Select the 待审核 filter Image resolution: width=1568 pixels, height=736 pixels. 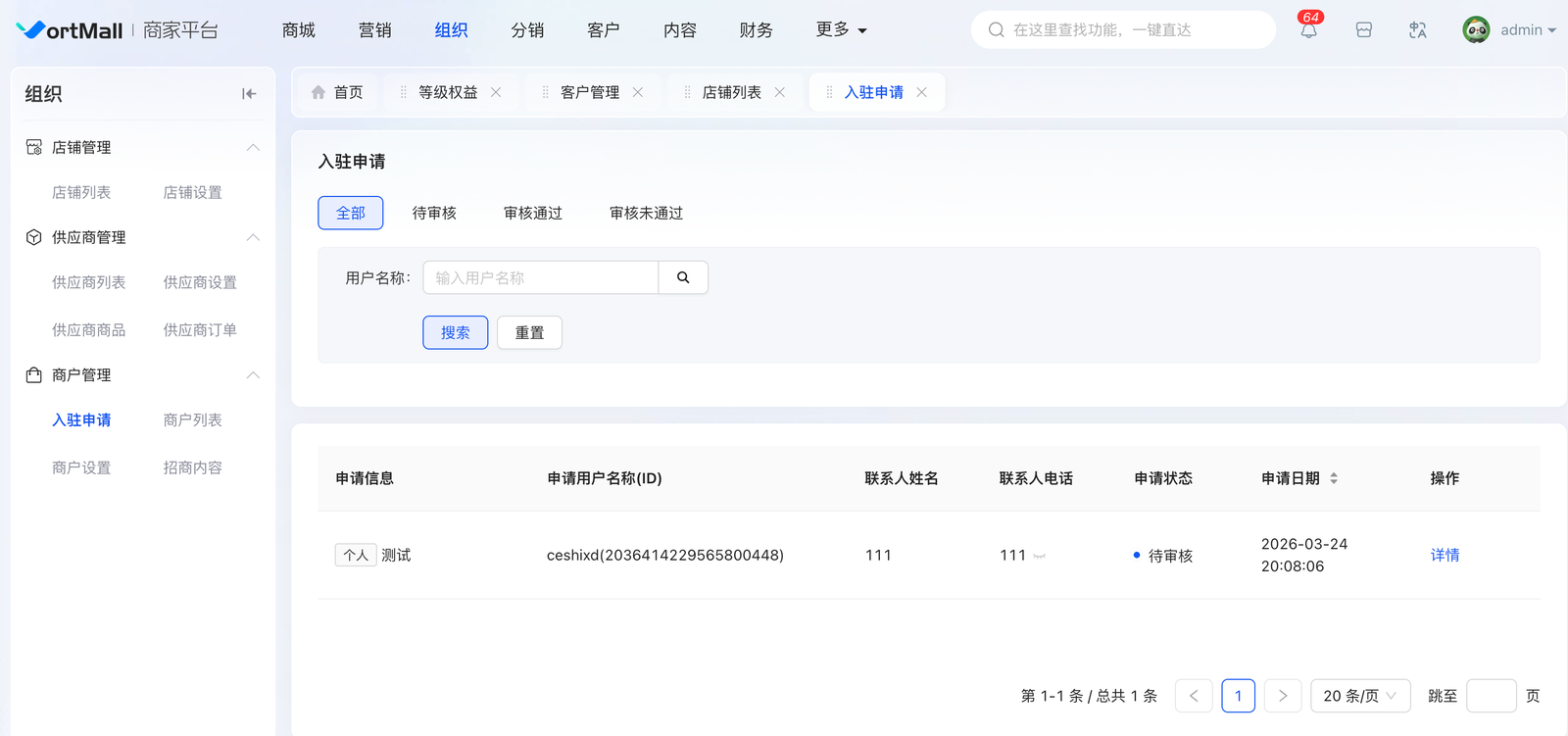coord(434,213)
